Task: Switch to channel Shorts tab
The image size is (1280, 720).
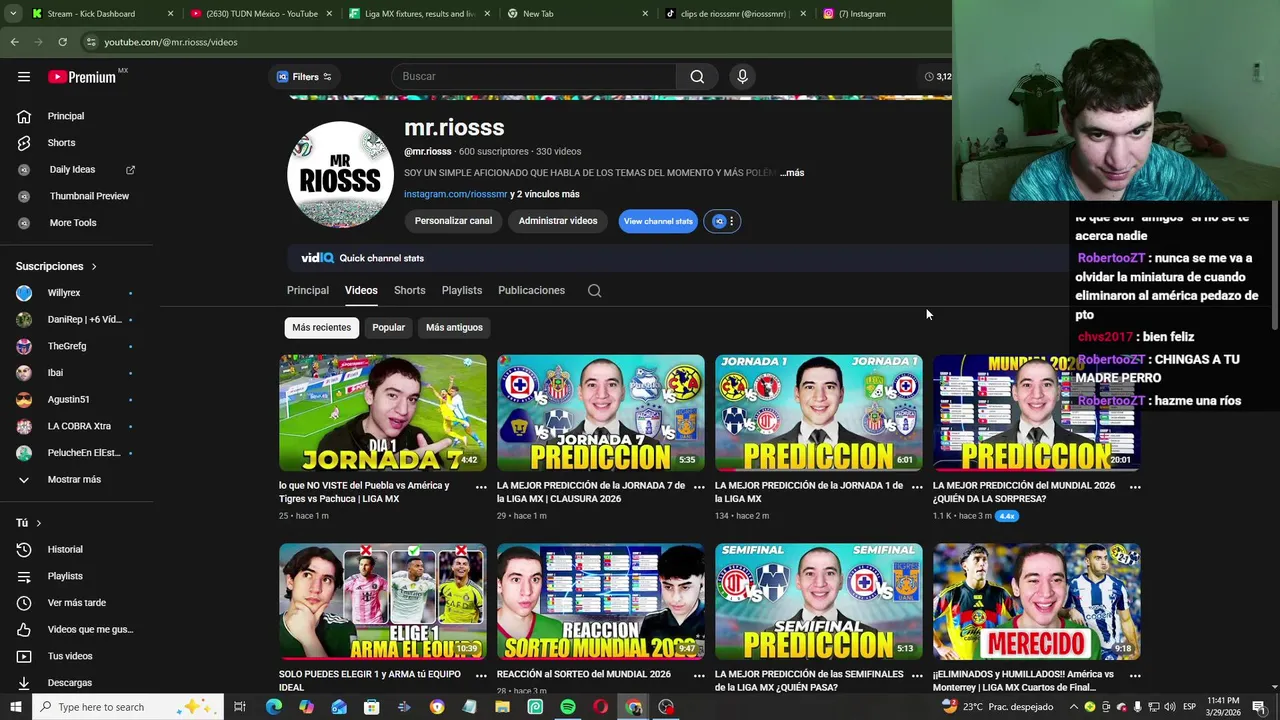Action: click(409, 290)
